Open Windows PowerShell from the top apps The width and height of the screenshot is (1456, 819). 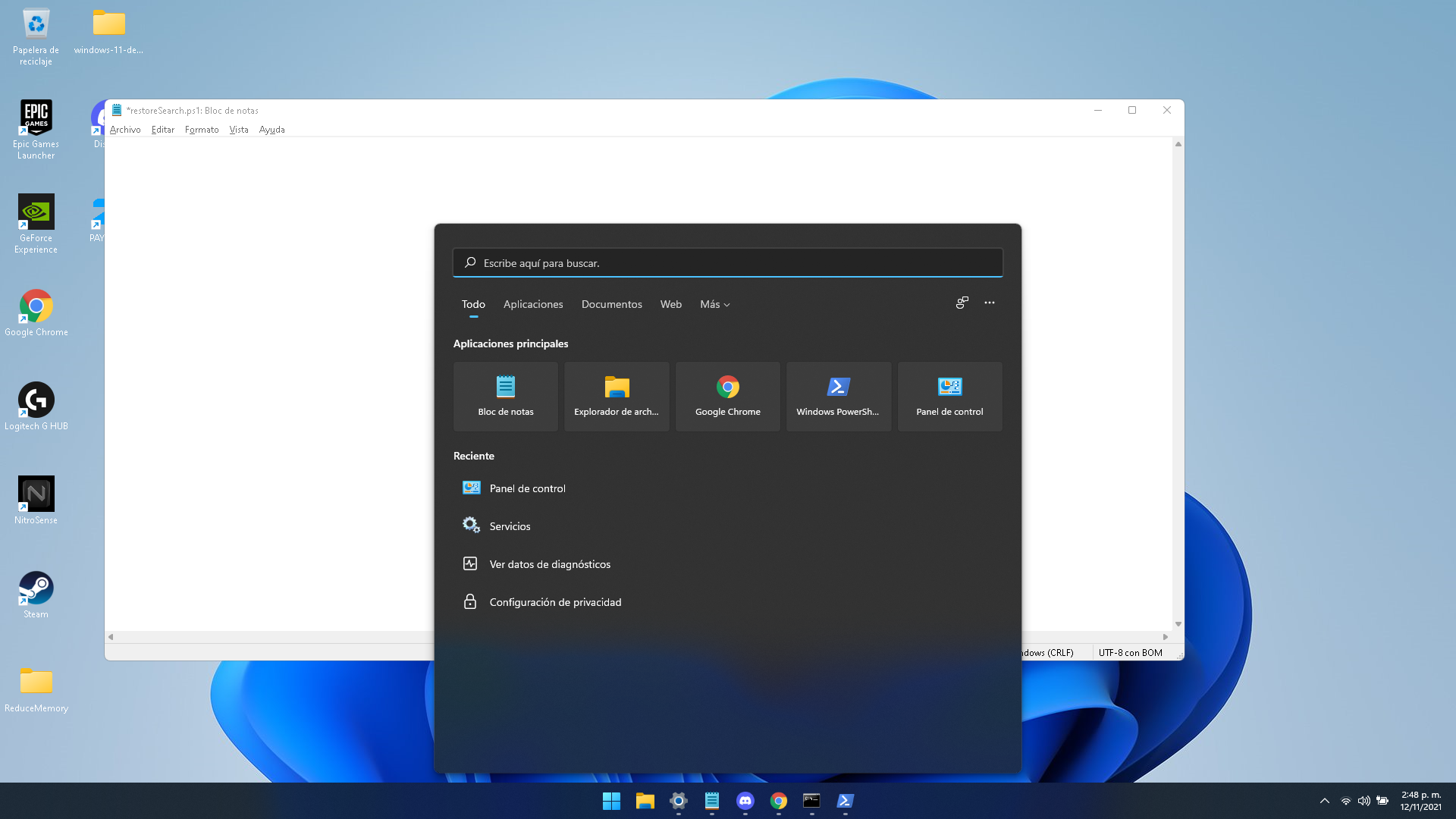click(839, 396)
